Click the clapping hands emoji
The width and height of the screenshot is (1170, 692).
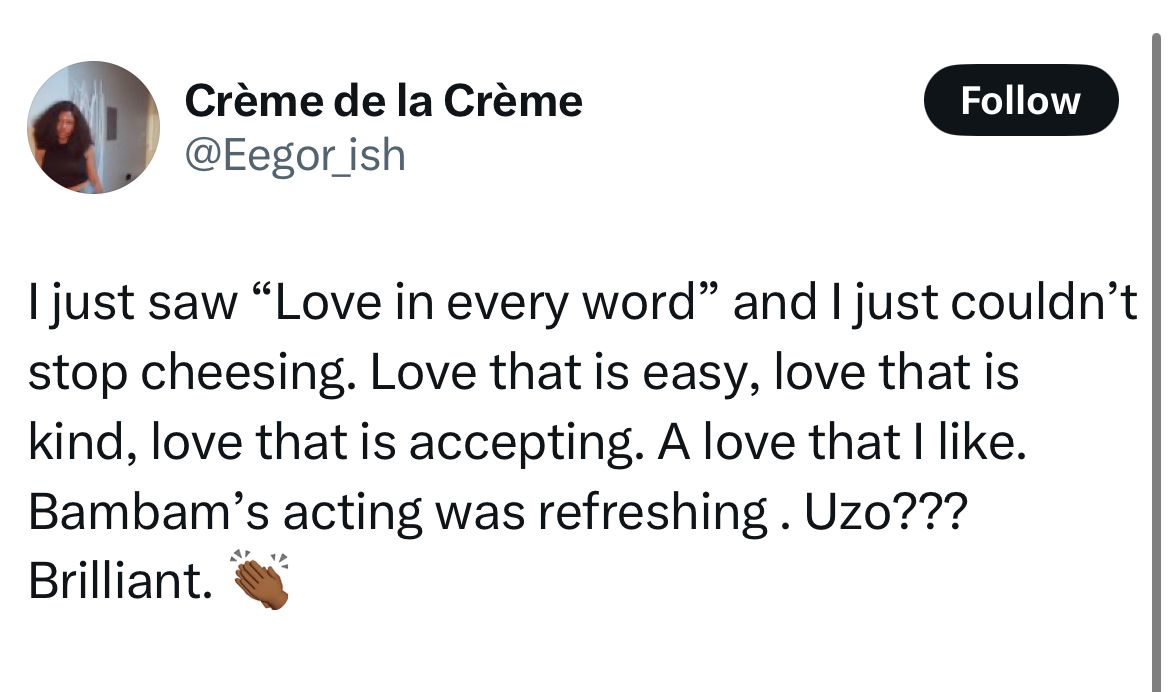pyautogui.click(x=260, y=580)
